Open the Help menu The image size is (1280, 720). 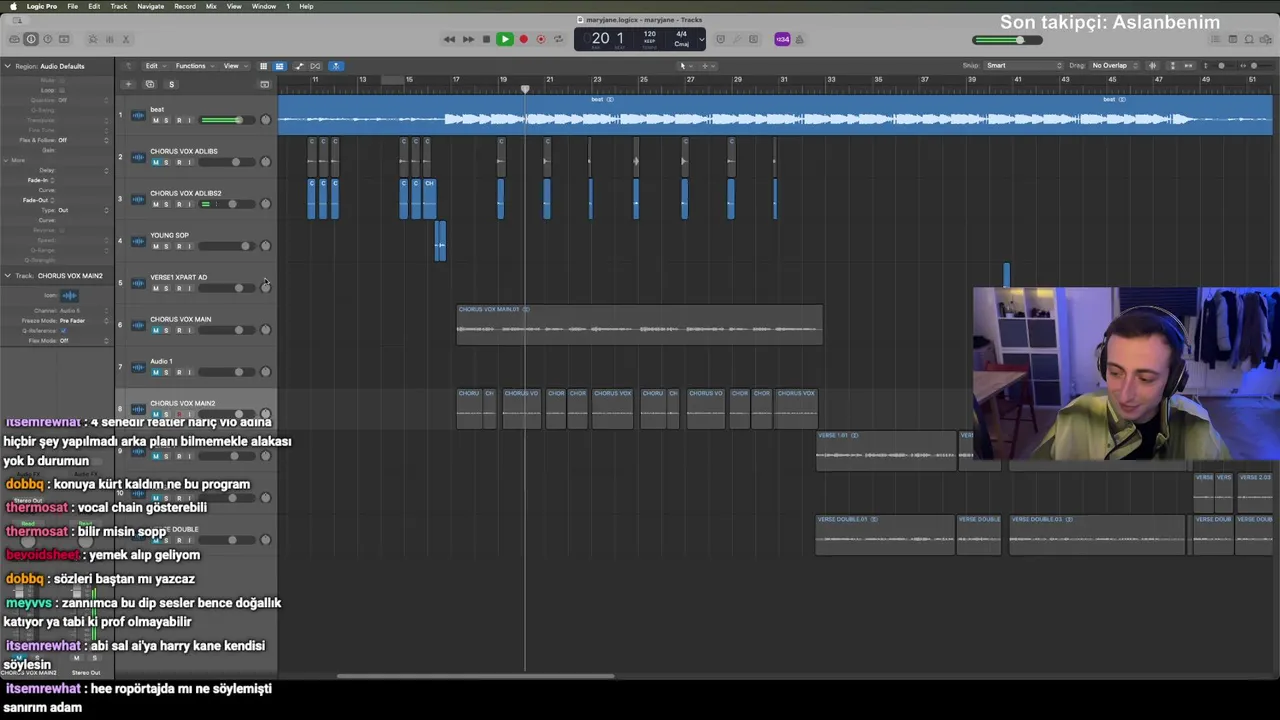coord(306,6)
